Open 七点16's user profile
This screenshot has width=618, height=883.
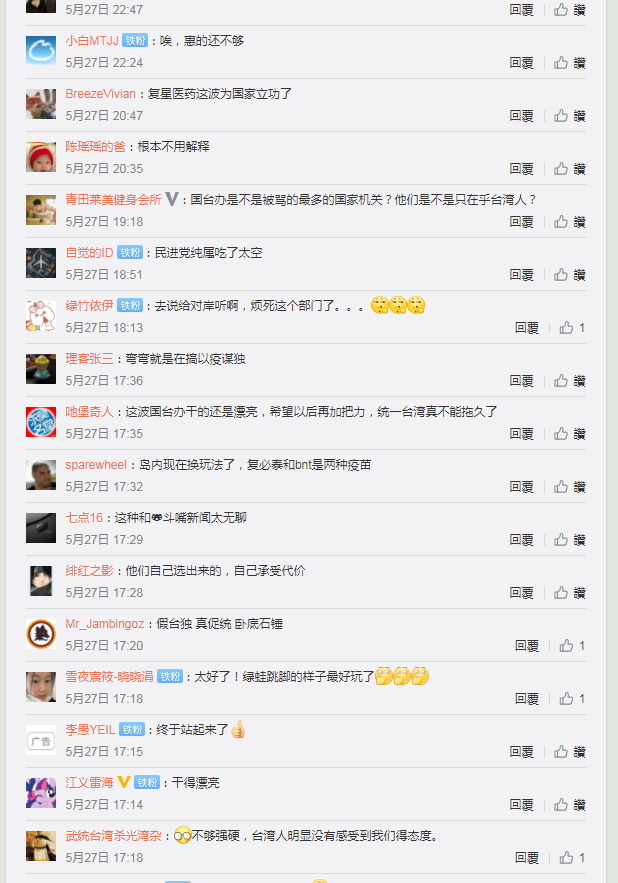[x=84, y=518]
